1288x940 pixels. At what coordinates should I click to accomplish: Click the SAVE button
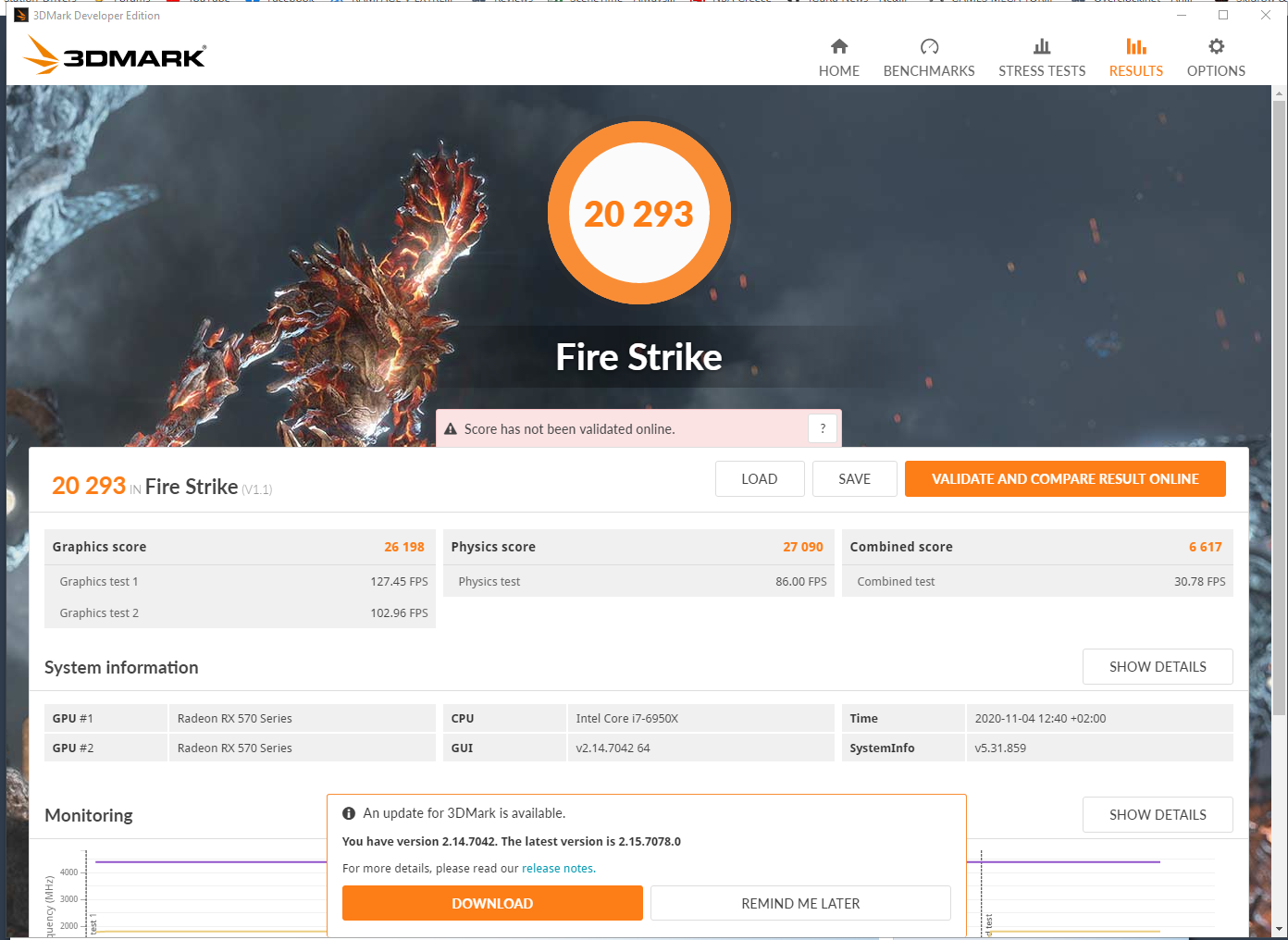point(855,478)
